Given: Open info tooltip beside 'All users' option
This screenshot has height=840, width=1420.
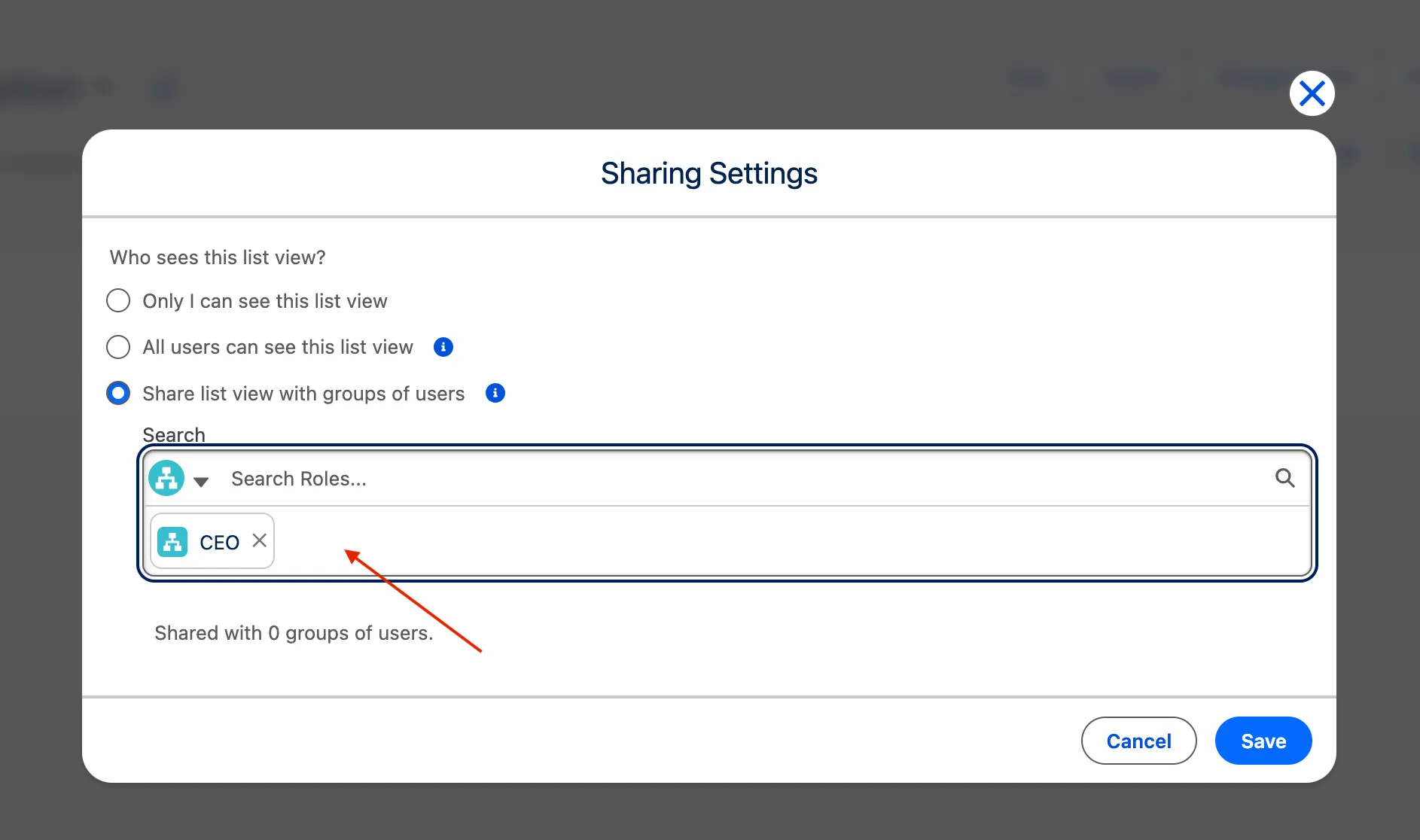Looking at the screenshot, I should point(443,347).
